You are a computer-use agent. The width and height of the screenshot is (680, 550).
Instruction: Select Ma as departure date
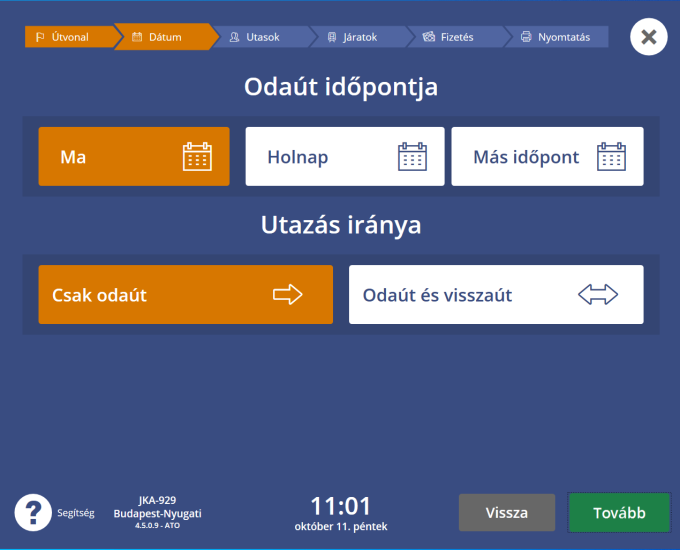tap(134, 157)
